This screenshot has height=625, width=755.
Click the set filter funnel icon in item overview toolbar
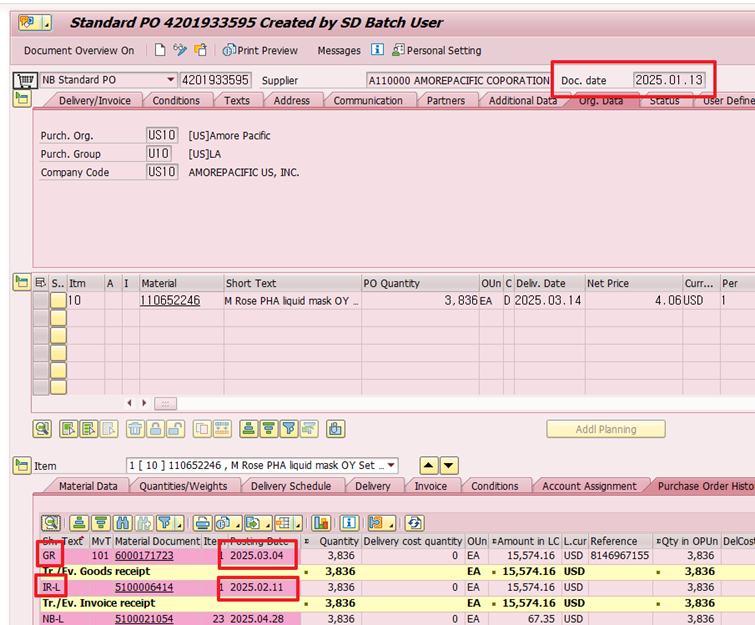(x=289, y=429)
